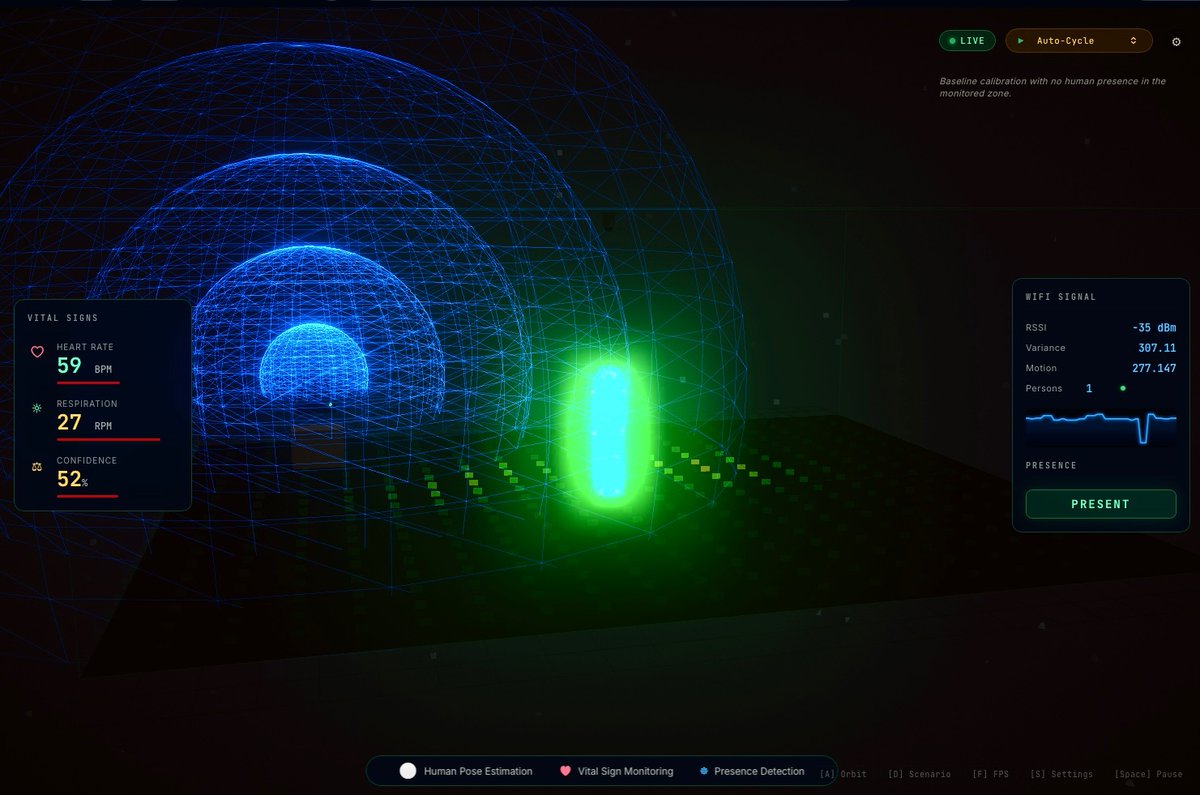Click the confidence red bar
This screenshot has width=1200, height=795.
pyautogui.click(x=87, y=496)
